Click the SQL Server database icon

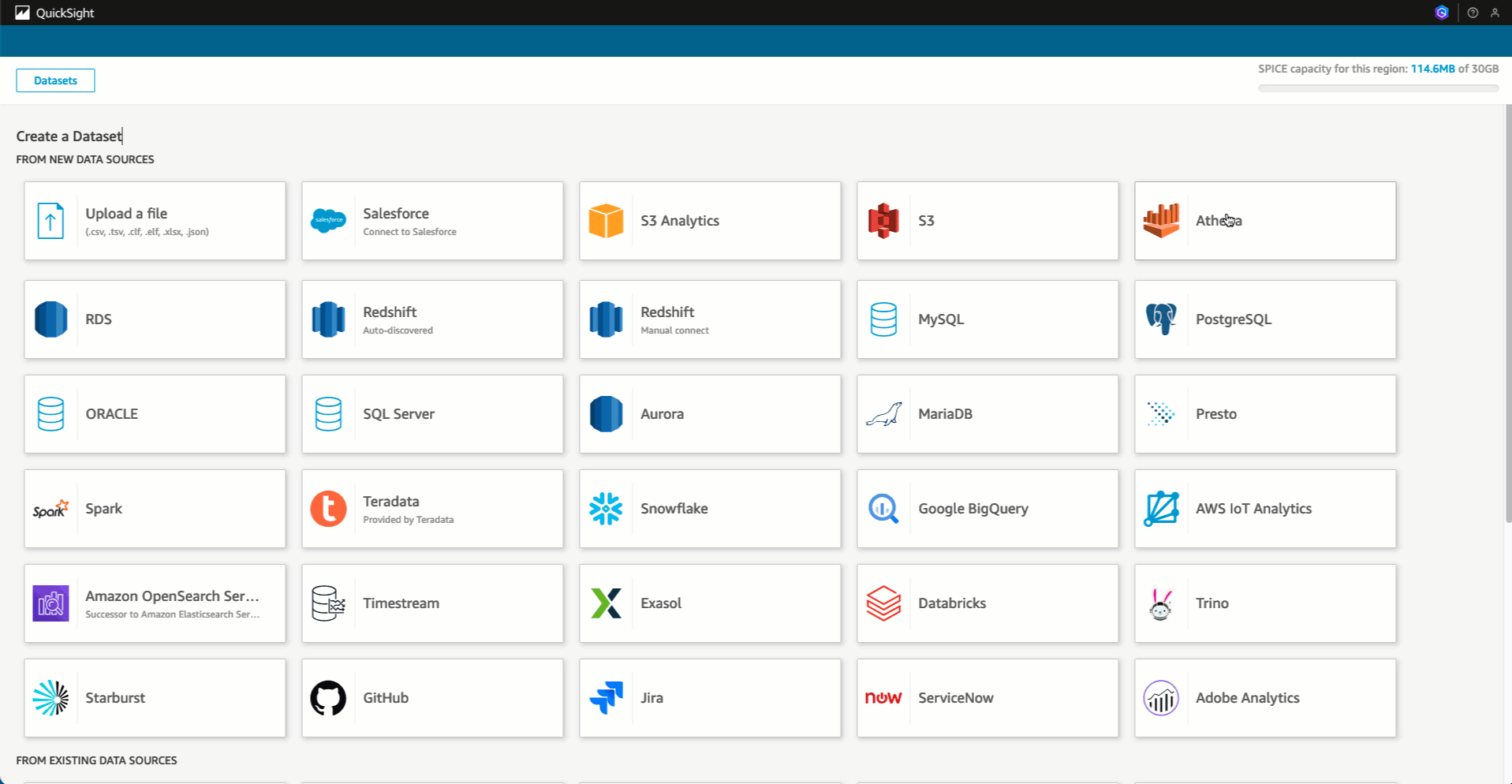click(x=328, y=414)
